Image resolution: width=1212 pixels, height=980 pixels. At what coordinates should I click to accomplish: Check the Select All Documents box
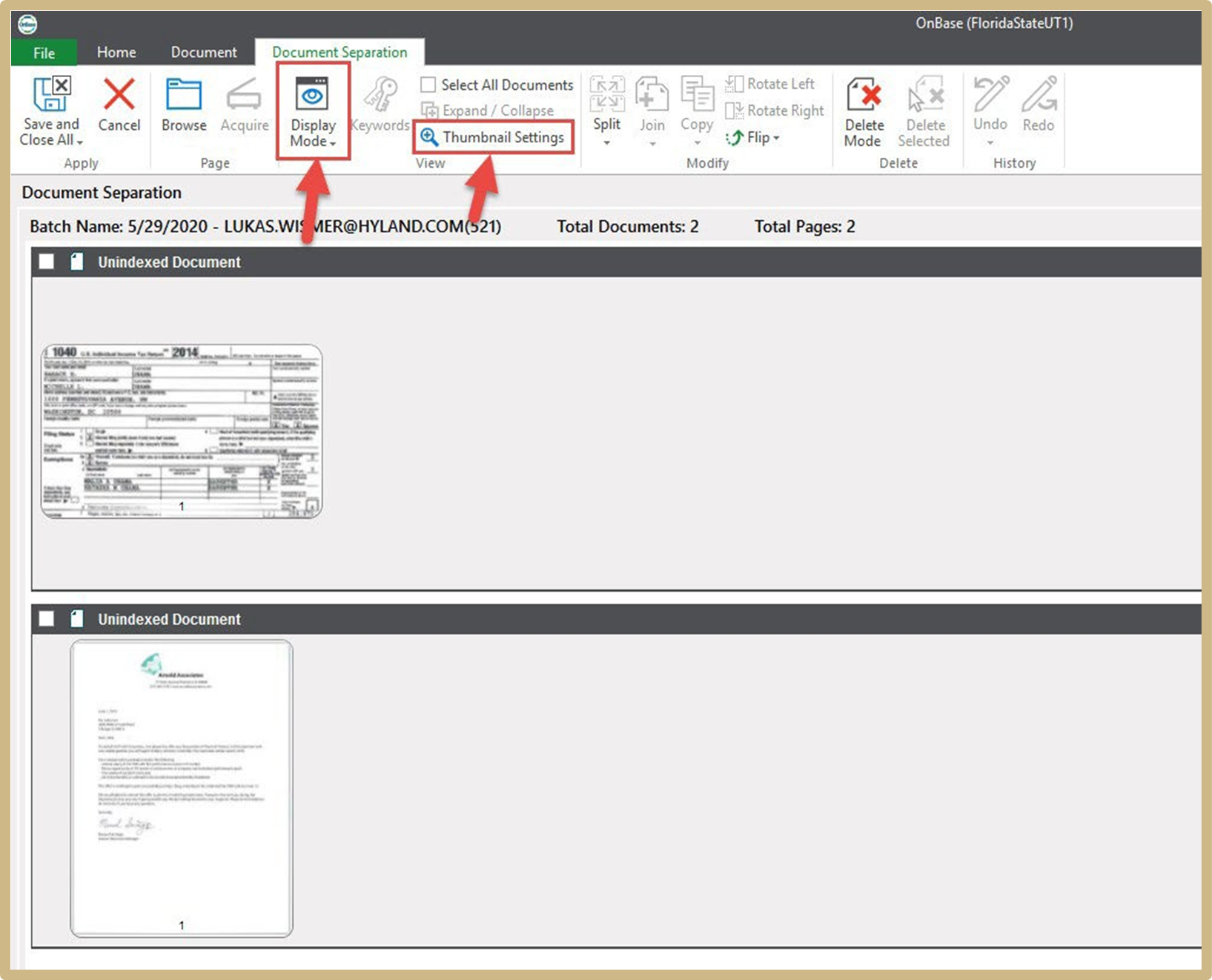point(428,85)
